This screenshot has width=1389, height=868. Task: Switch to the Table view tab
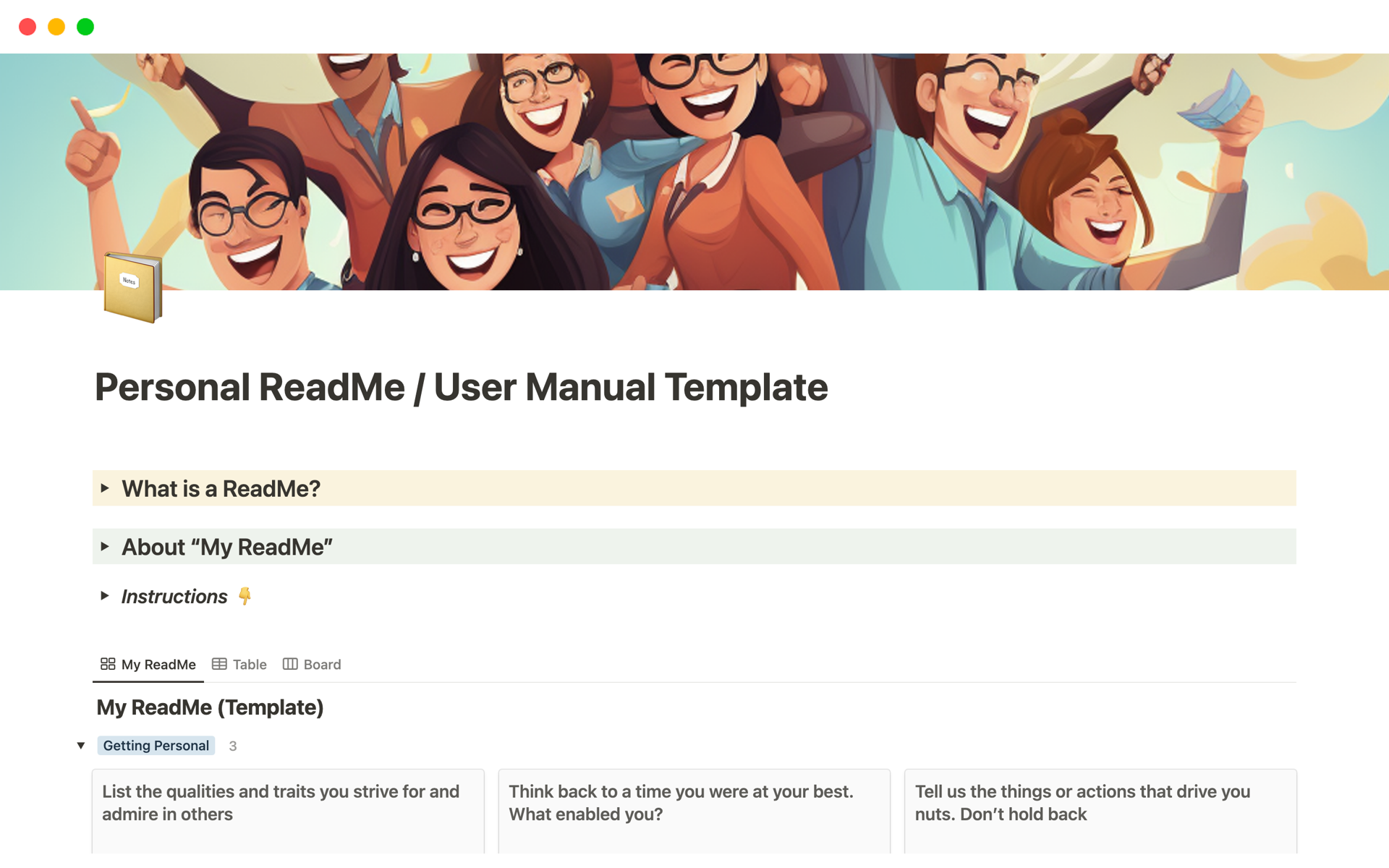[249, 664]
